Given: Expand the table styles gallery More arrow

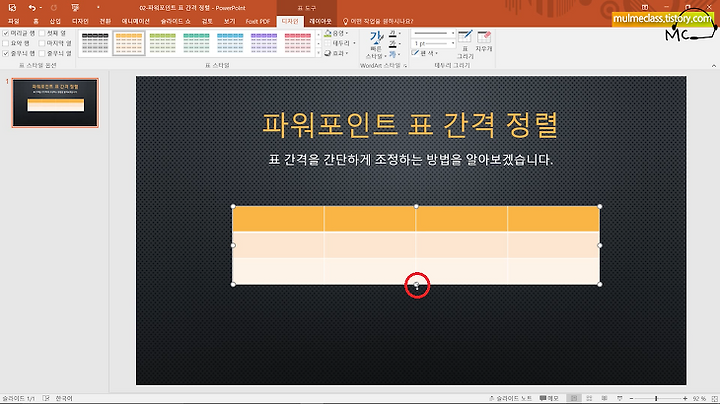Looking at the screenshot, I should tap(318, 53).
